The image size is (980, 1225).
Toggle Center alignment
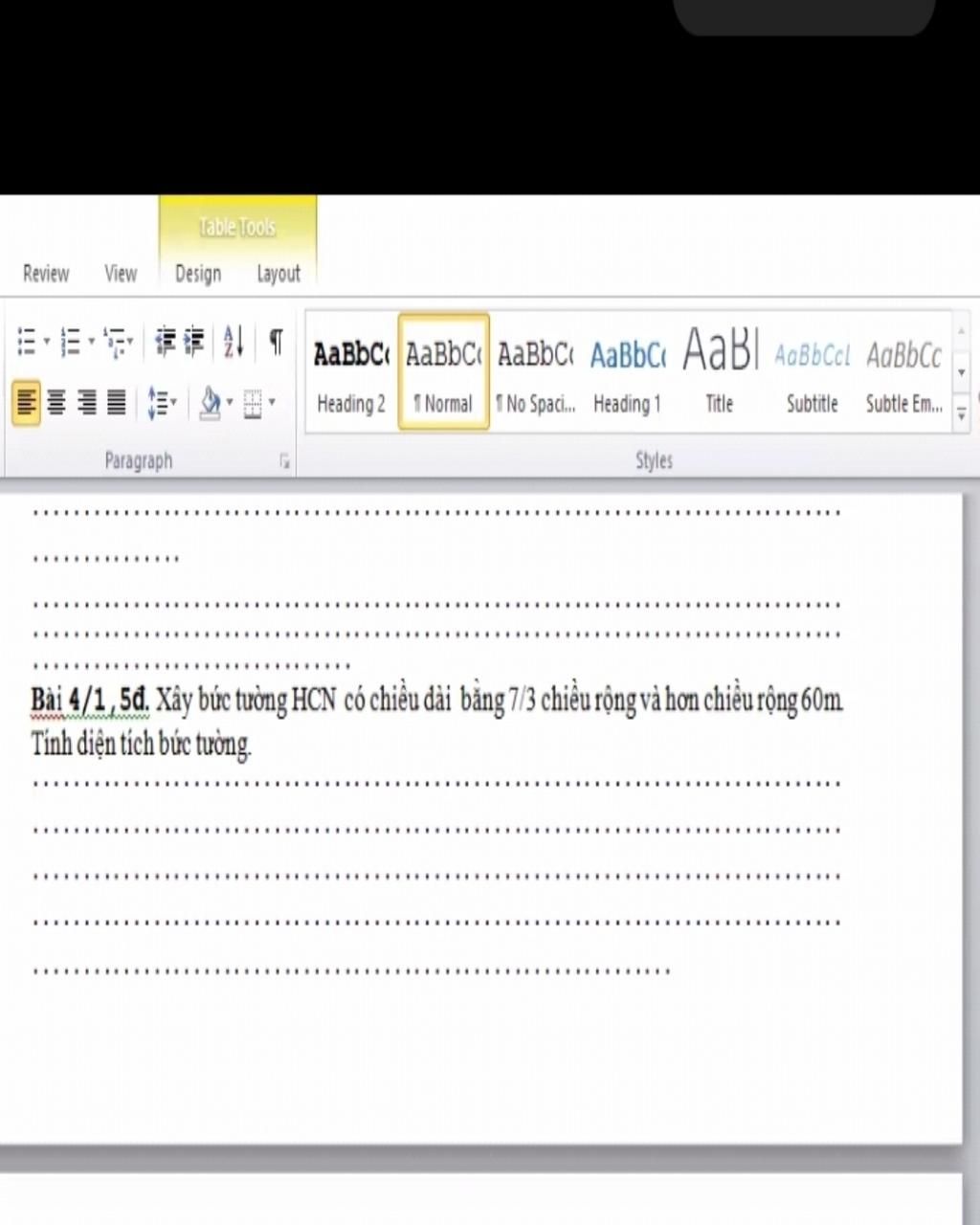point(57,403)
